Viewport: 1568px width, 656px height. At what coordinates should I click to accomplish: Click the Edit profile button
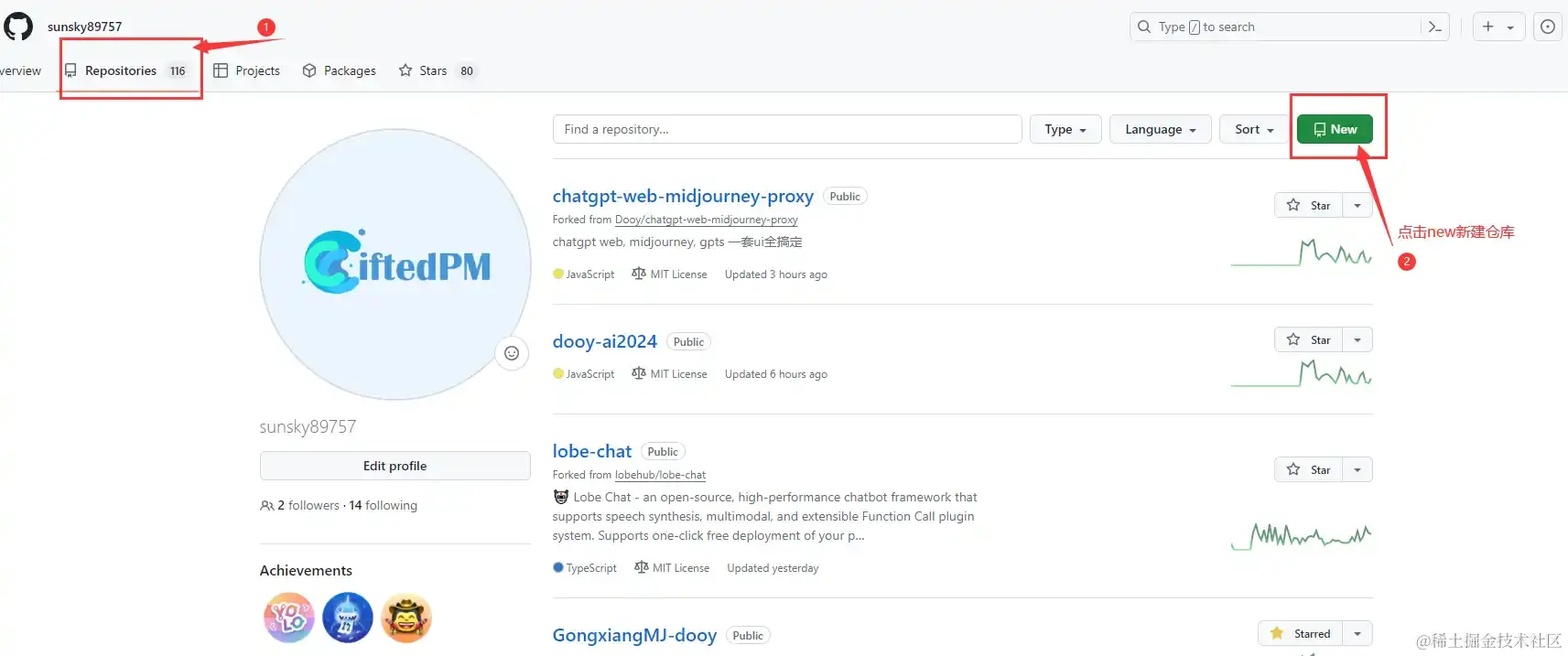[x=395, y=466]
